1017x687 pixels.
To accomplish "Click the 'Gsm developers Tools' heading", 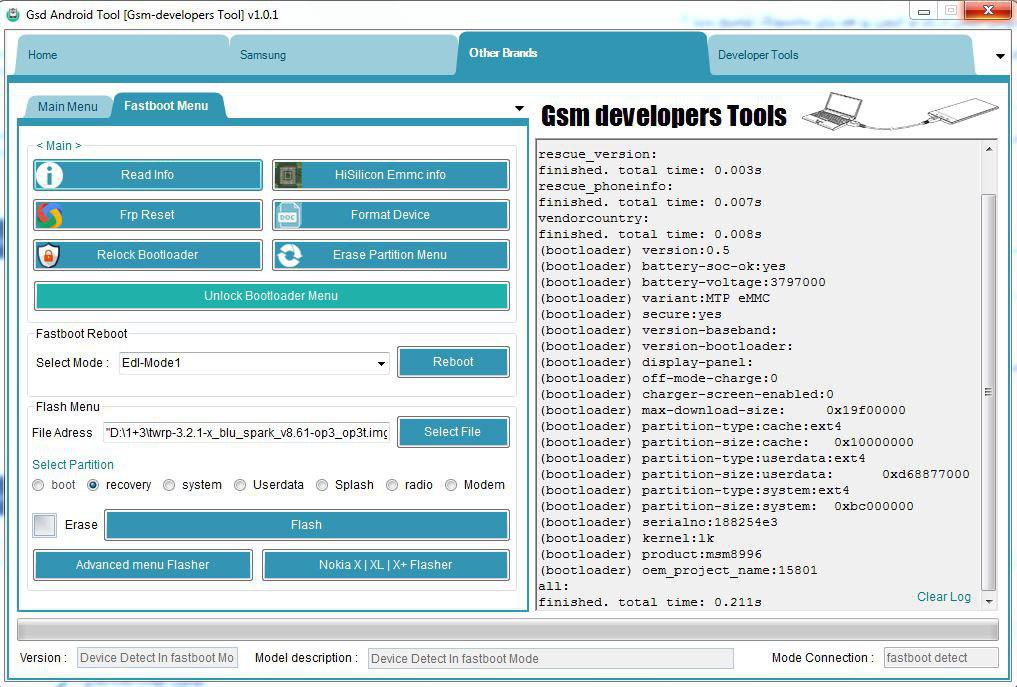I will [664, 116].
